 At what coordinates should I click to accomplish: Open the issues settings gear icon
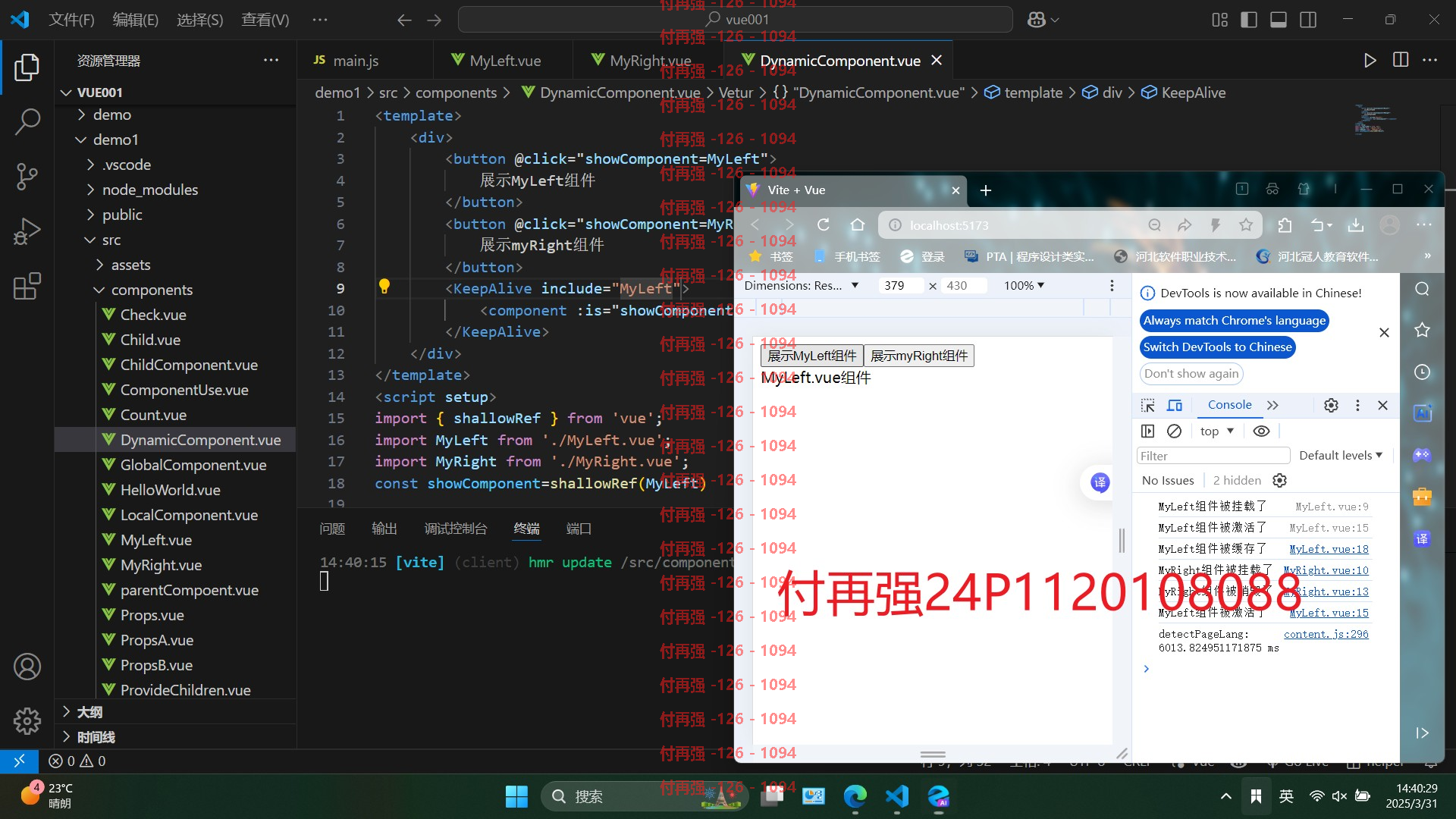[1280, 480]
